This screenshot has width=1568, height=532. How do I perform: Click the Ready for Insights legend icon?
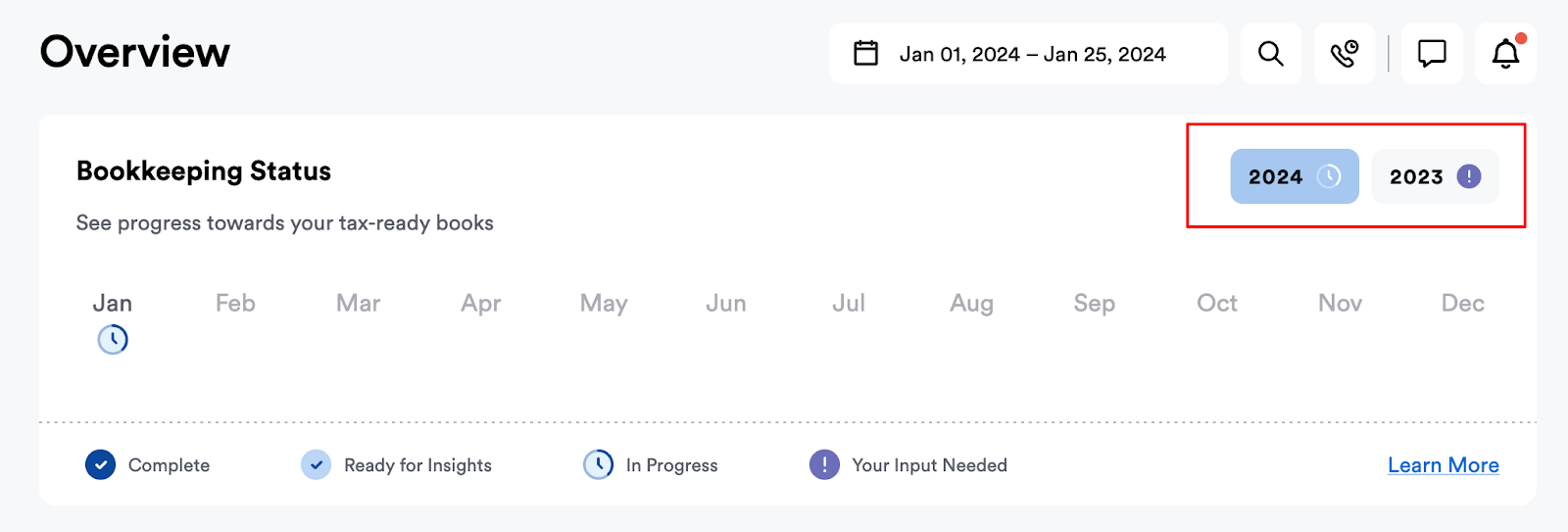pos(316,464)
